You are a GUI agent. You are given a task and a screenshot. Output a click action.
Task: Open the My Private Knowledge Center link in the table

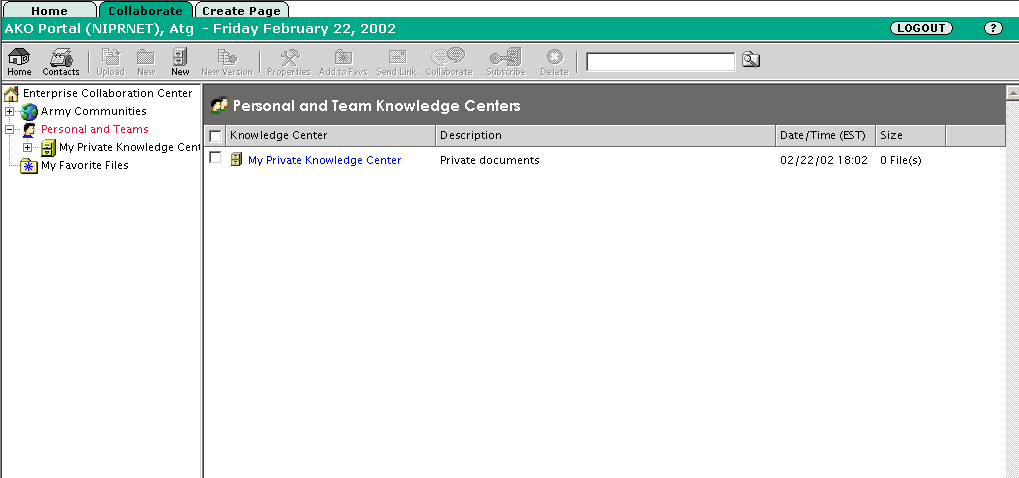coord(324,160)
